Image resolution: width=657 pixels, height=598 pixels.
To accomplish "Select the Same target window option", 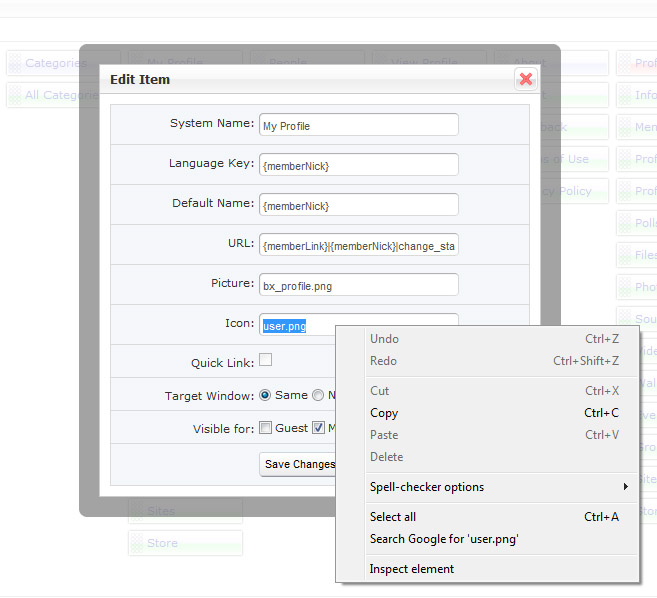I will point(265,395).
